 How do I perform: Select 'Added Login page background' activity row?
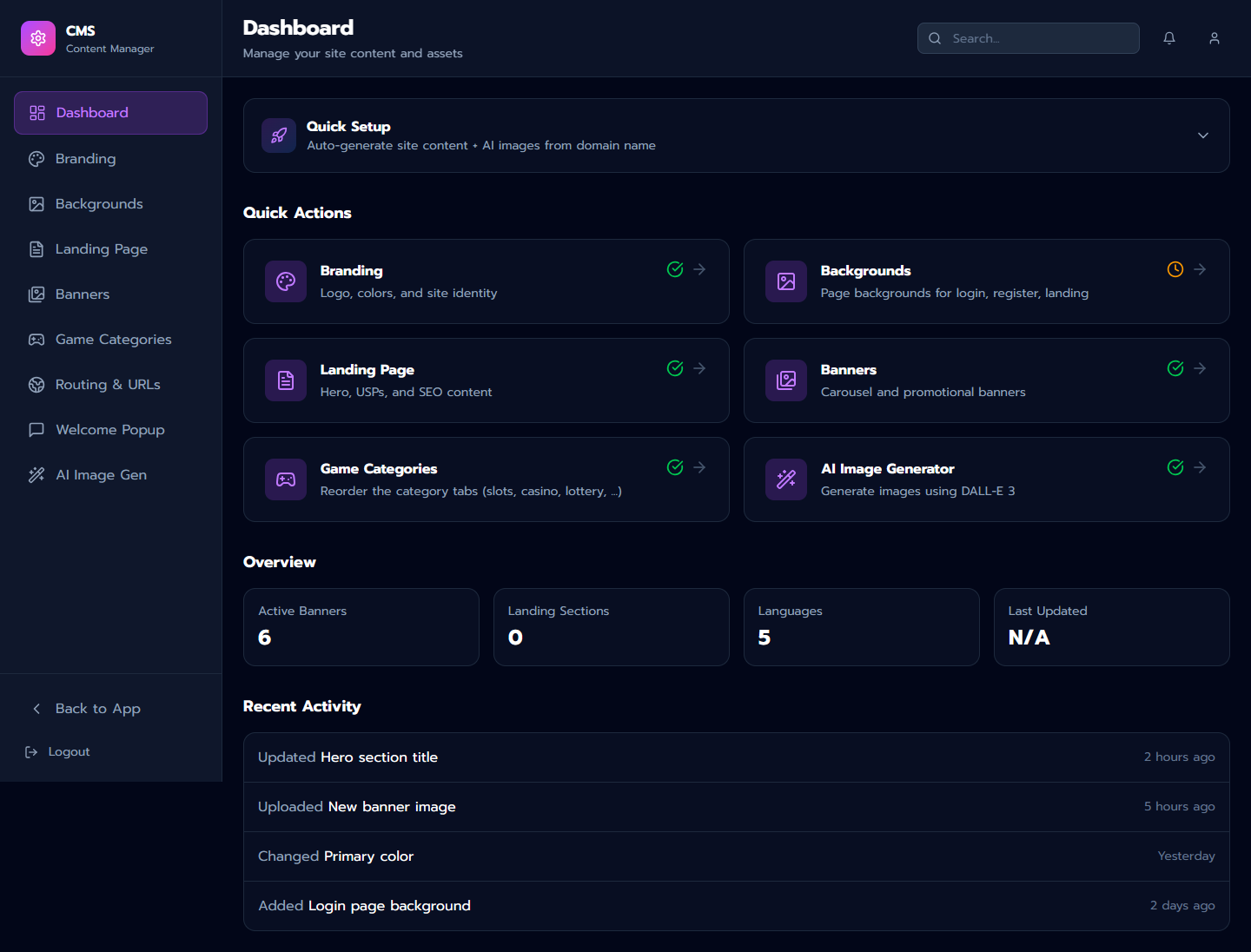[x=737, y=906]
